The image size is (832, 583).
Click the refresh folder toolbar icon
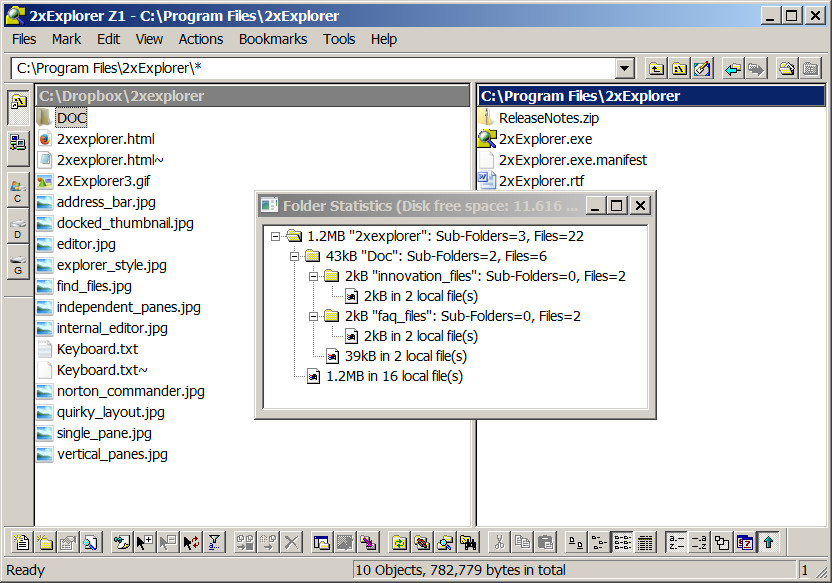399,543
